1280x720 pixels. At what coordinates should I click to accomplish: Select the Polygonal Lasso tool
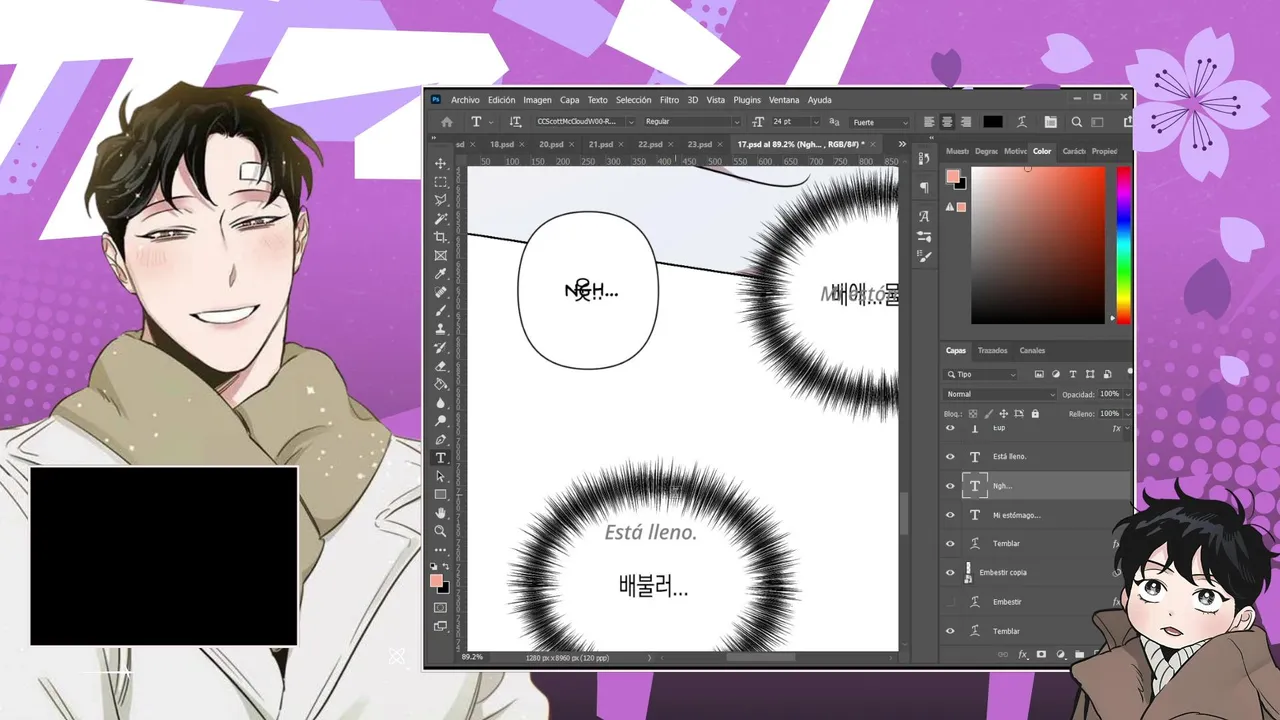click(x=440, y=200)
